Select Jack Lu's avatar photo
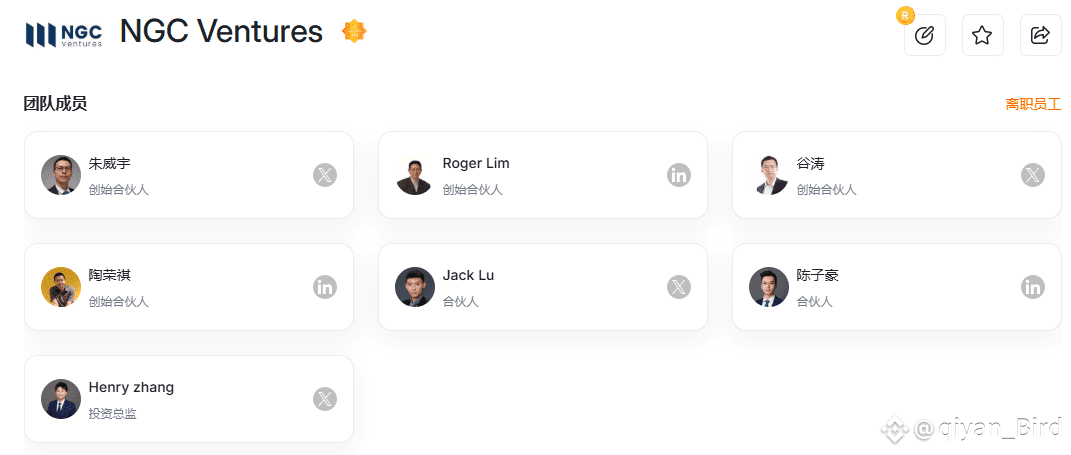The image size is (1071, 455). click(x=415, y=287)
